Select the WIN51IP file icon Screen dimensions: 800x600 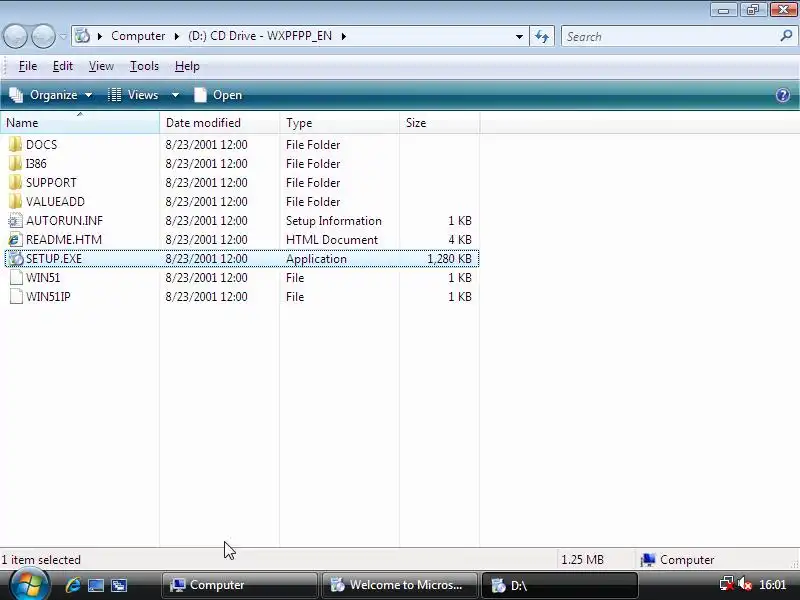[x=16, y=296]
